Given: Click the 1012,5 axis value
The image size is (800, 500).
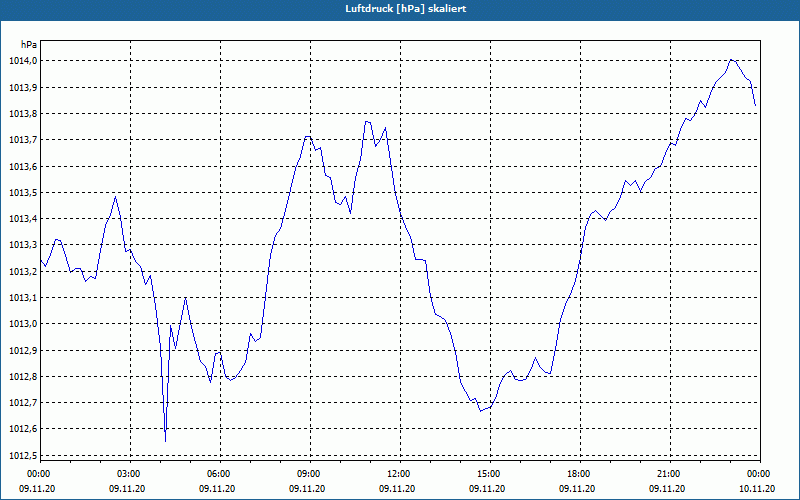Looking at the screenshot, I should [23, 456].
